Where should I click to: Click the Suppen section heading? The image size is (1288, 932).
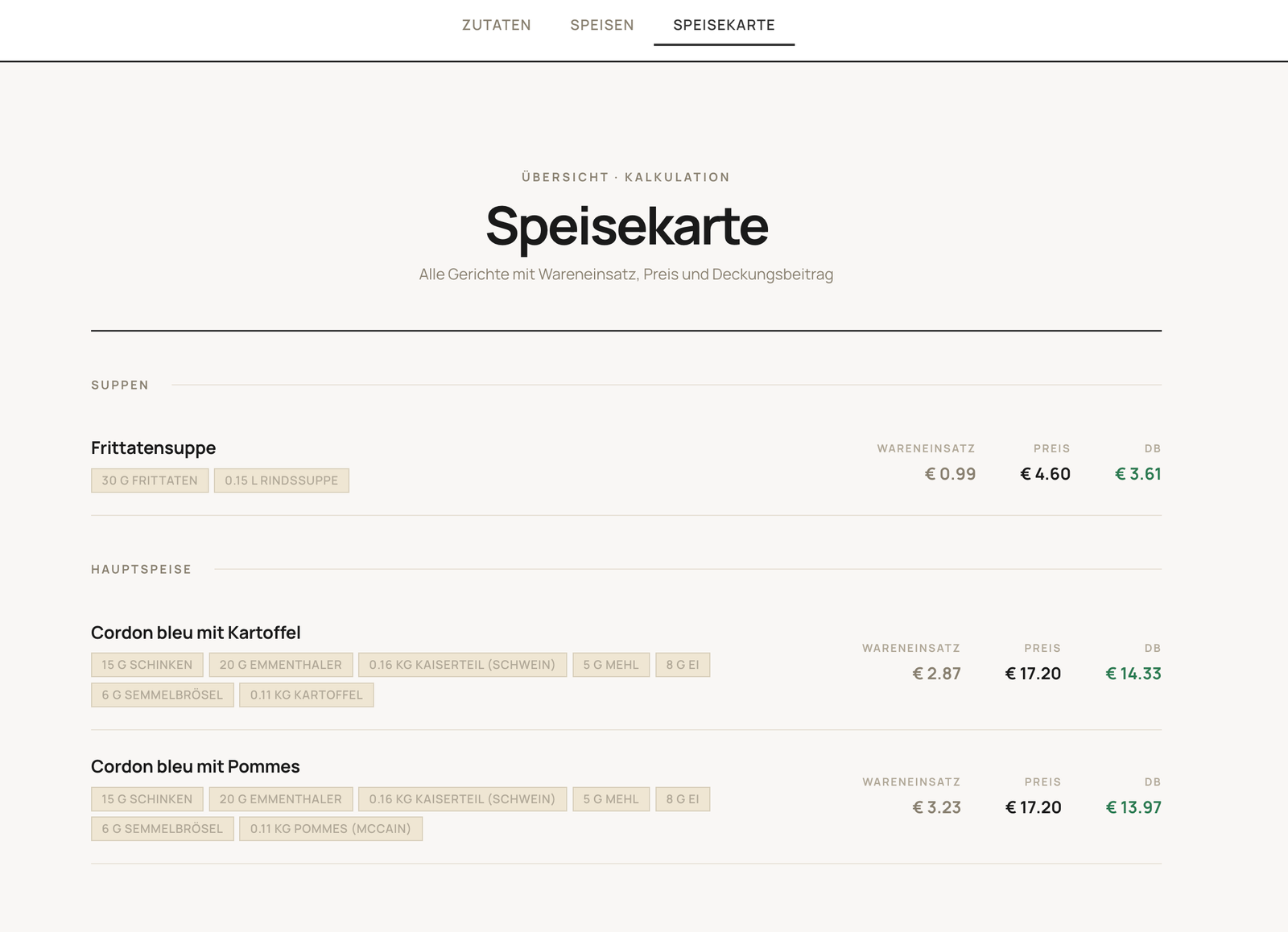tap(120, 385)
